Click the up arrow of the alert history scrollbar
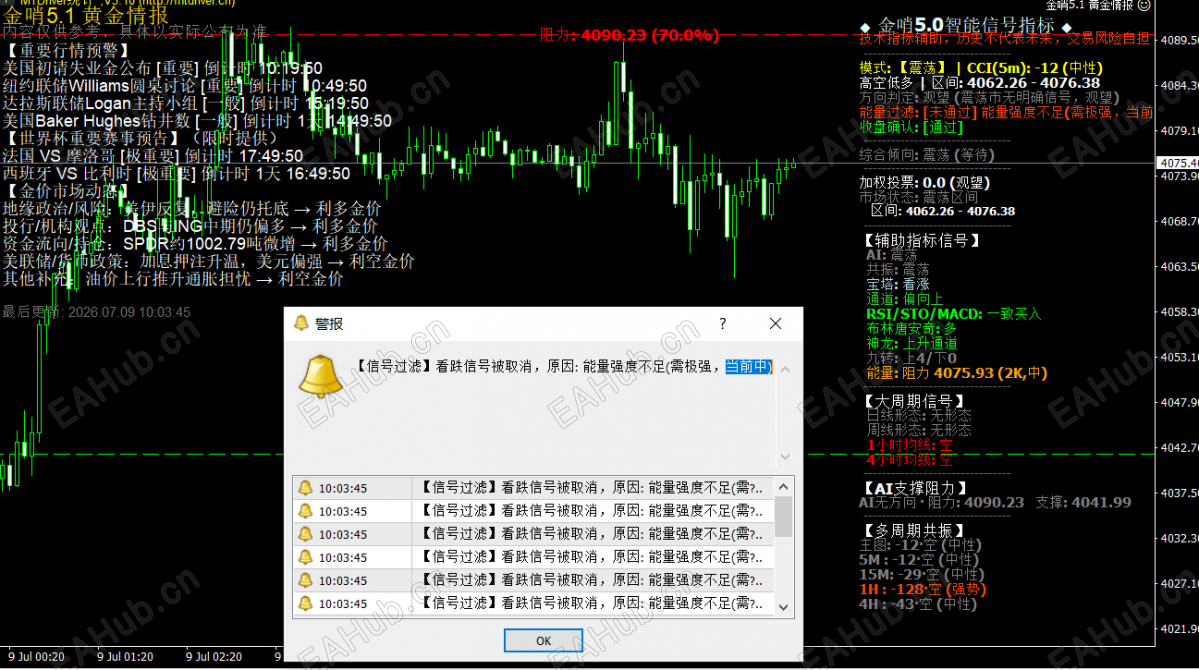The image size is (1199, 670). point(783,486)
